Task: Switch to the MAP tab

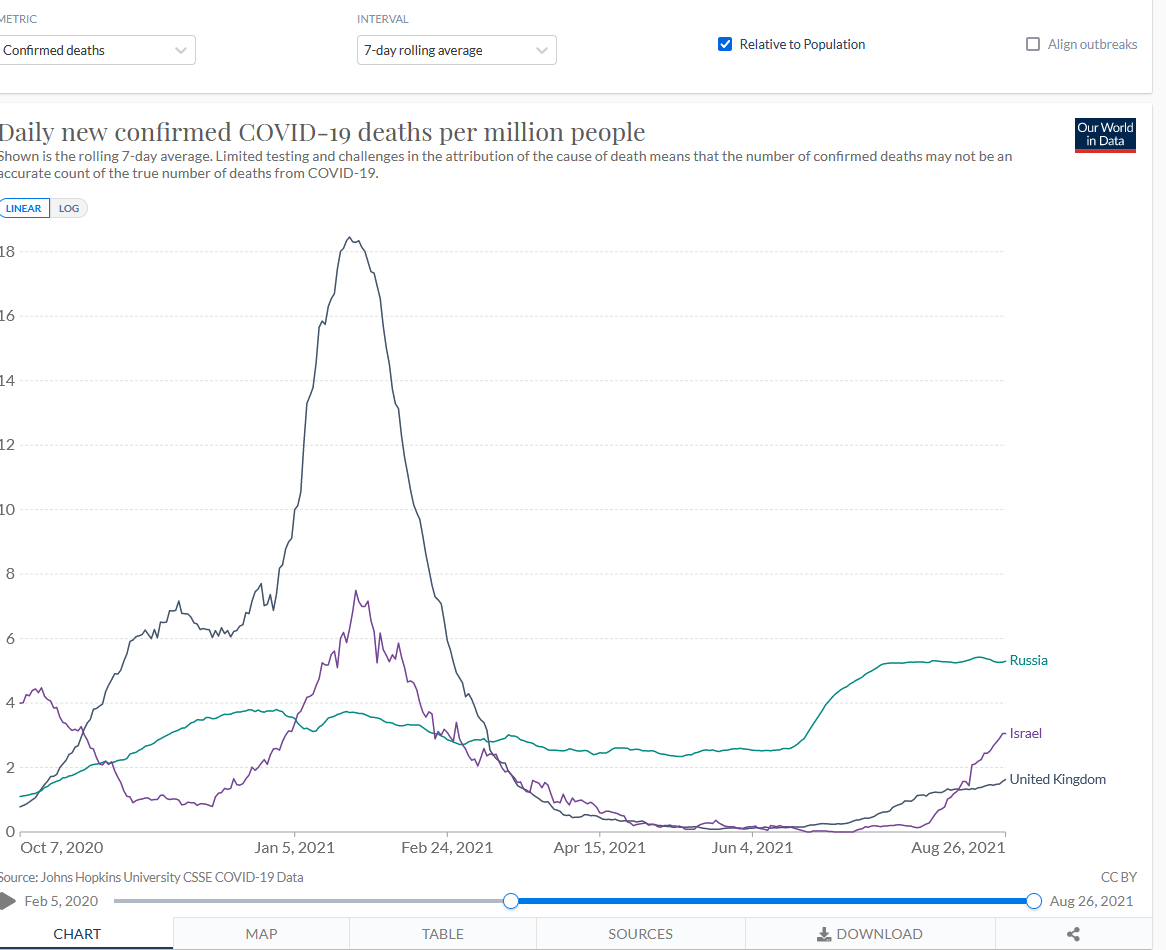Action: click(x=261, y=934)
